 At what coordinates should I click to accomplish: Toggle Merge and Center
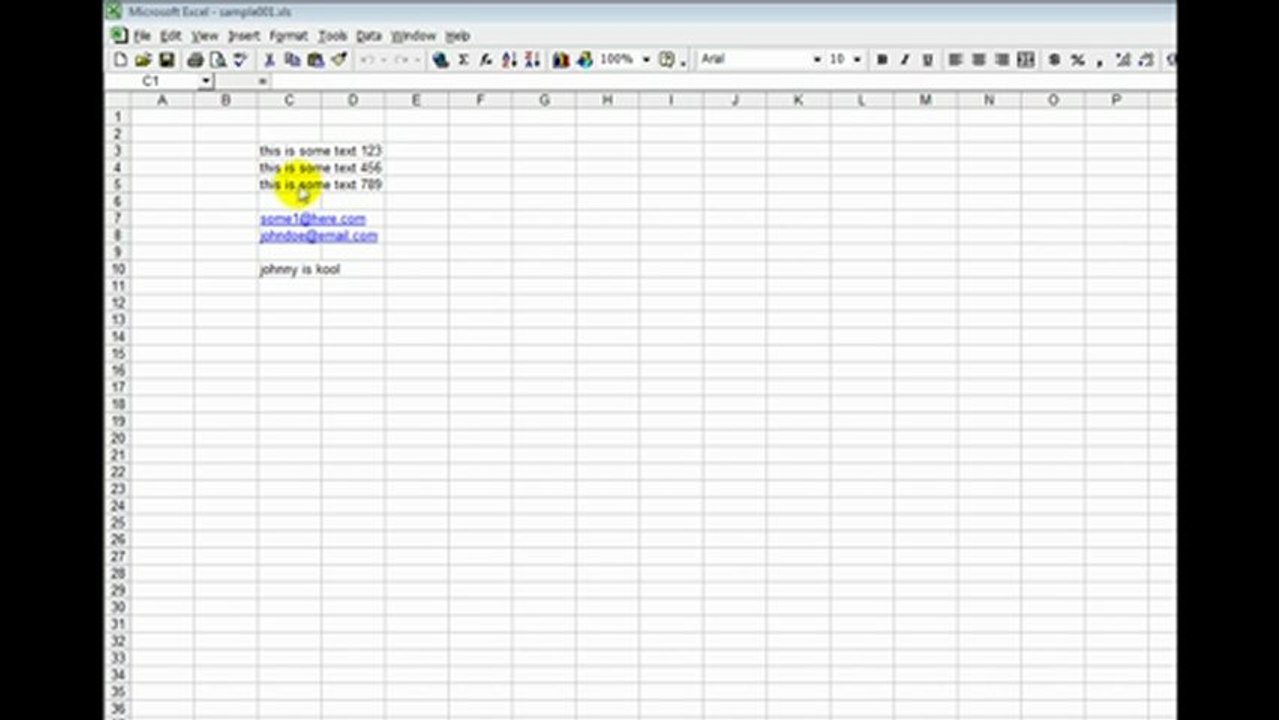point(1025,60)
